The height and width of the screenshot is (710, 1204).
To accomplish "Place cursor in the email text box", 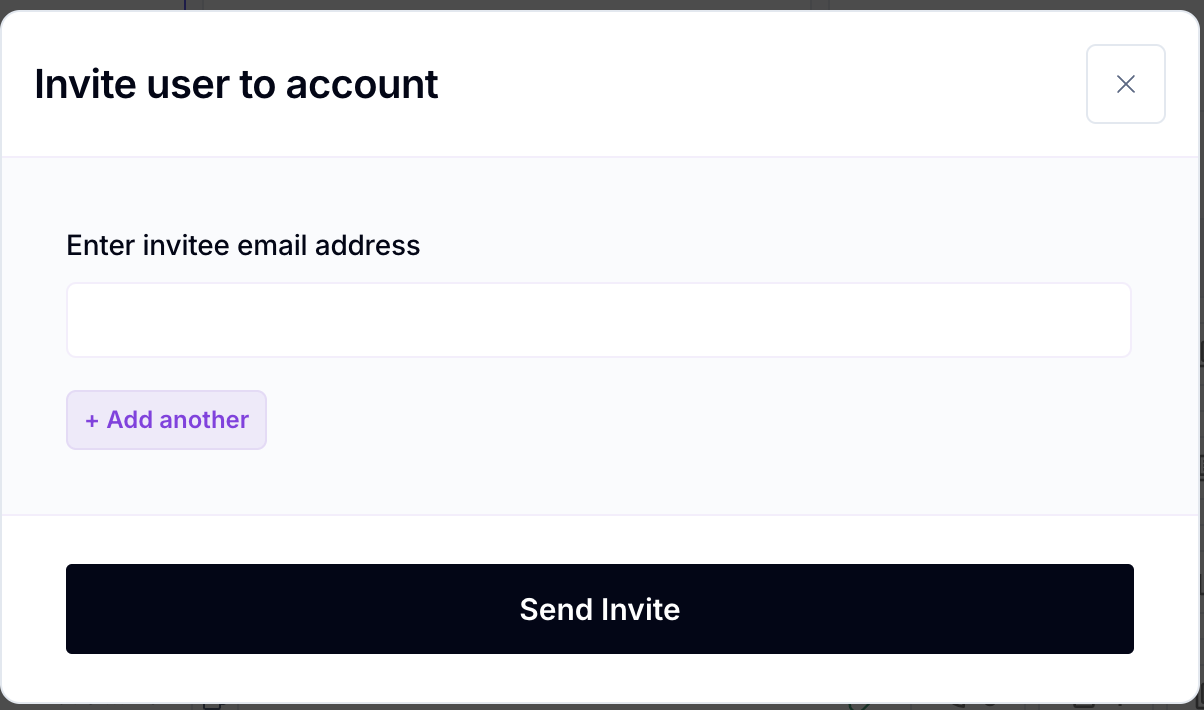I will pyautogui.click(x=598, y=320).
